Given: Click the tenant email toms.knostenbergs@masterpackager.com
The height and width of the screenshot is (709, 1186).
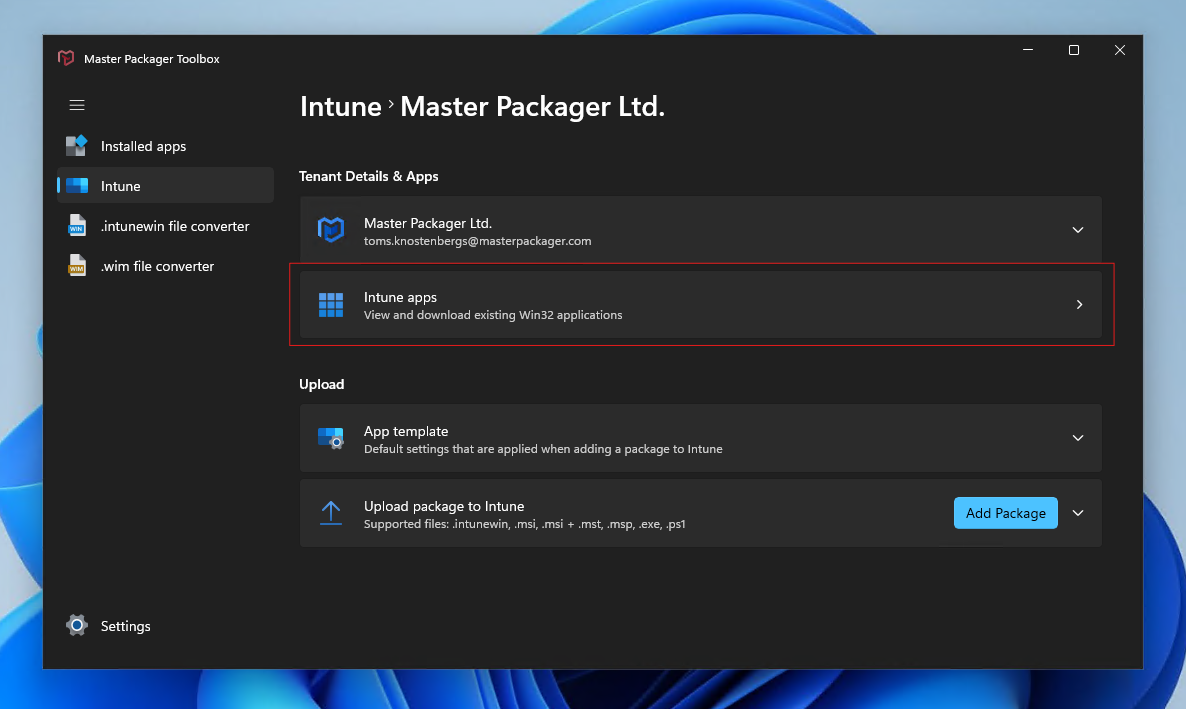Looking at the screenshot, I should pyautogui.click(x=477, y=241).
